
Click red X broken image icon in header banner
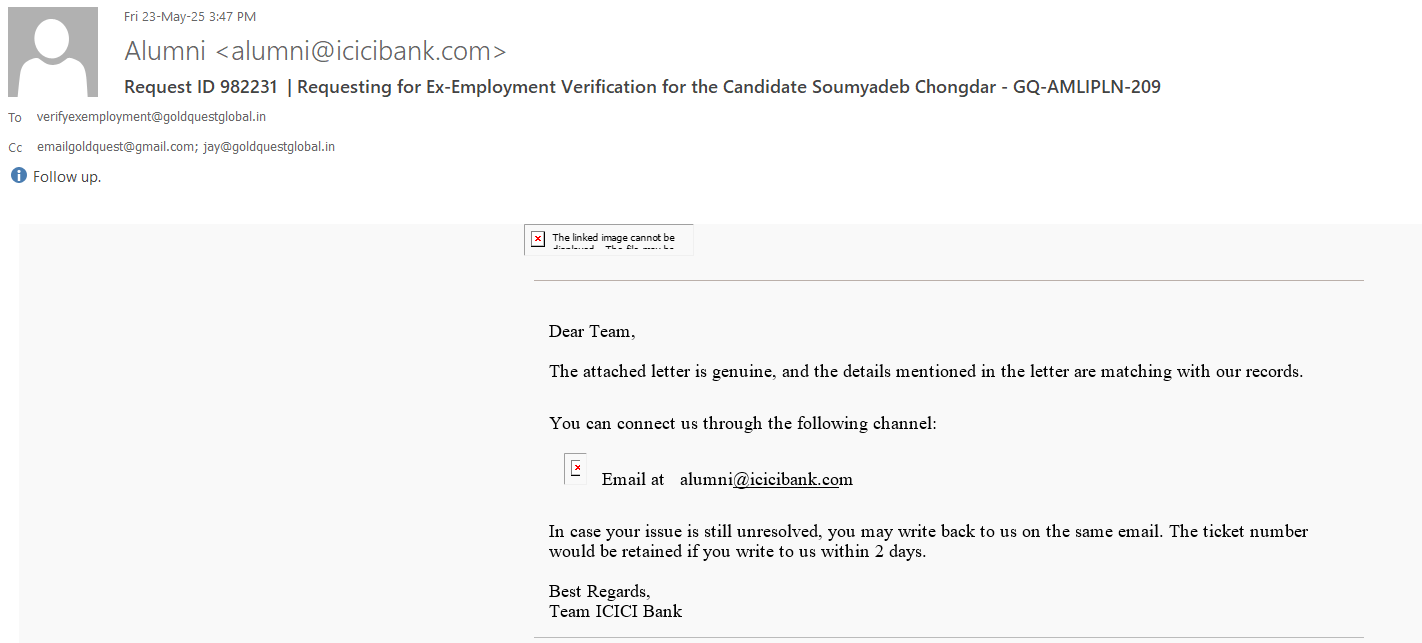pyautogui.click(x=538, y=239)
